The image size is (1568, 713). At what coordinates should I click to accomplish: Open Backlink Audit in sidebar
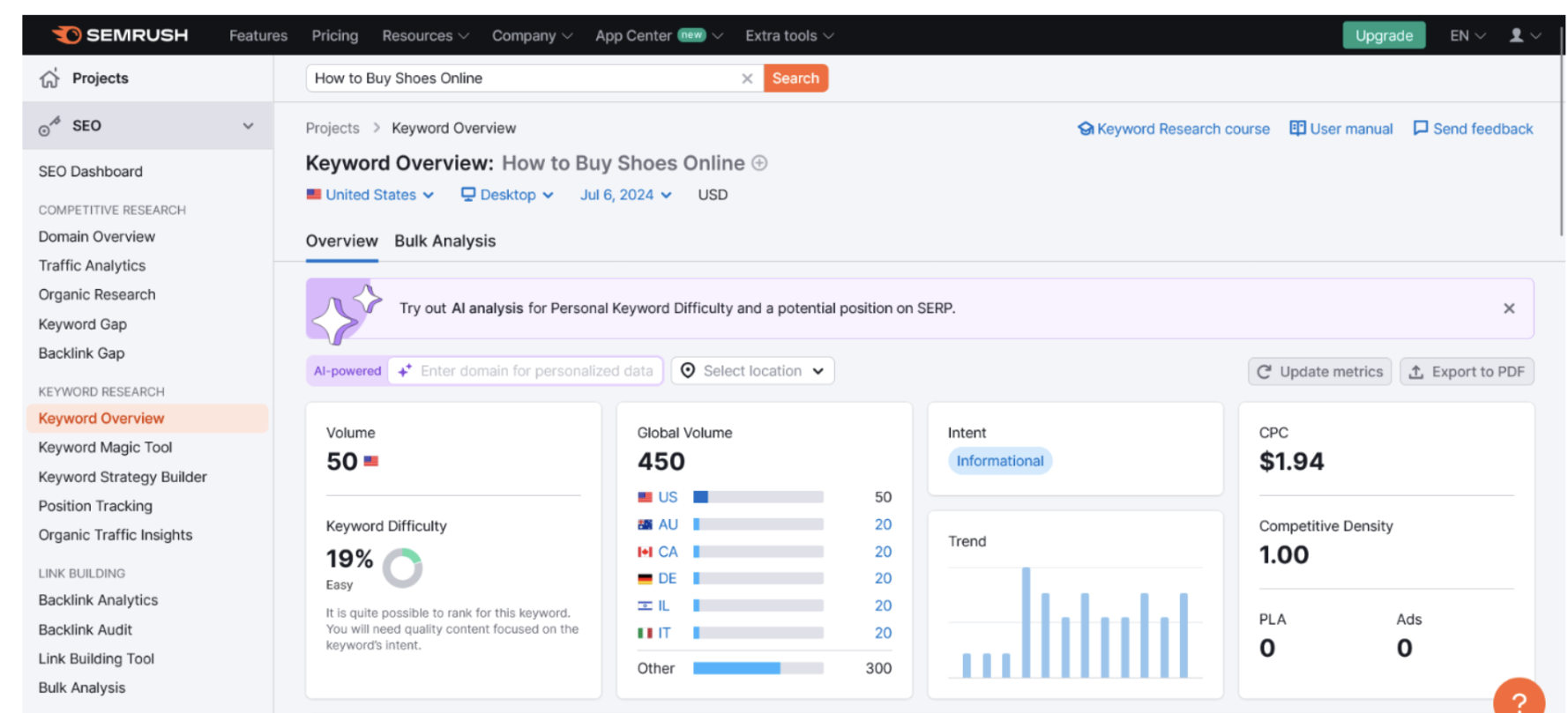tap(86, 630)
